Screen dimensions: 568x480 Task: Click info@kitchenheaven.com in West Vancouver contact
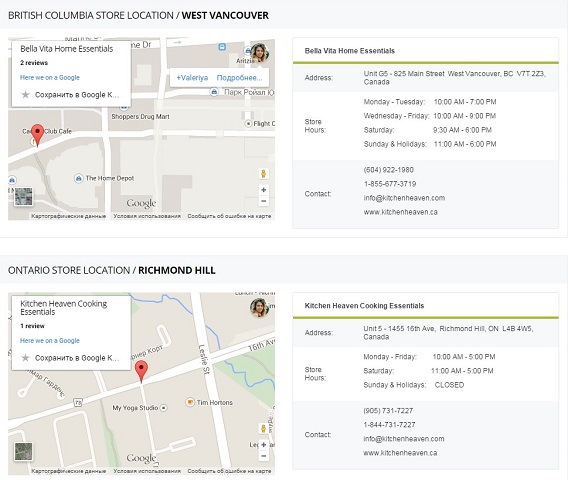coord(404,198)
